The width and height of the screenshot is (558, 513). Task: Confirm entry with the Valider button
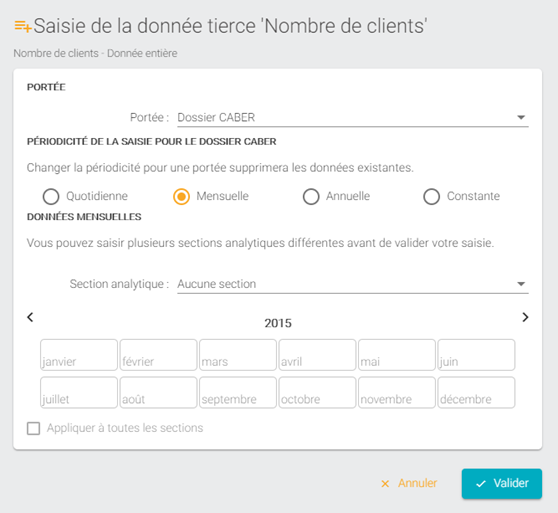pyautogui.click(x=502, y=483)
